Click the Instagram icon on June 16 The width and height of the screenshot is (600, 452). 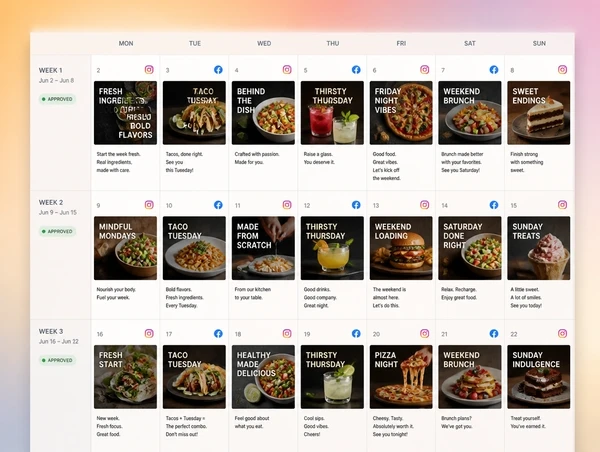click(149, 333)
